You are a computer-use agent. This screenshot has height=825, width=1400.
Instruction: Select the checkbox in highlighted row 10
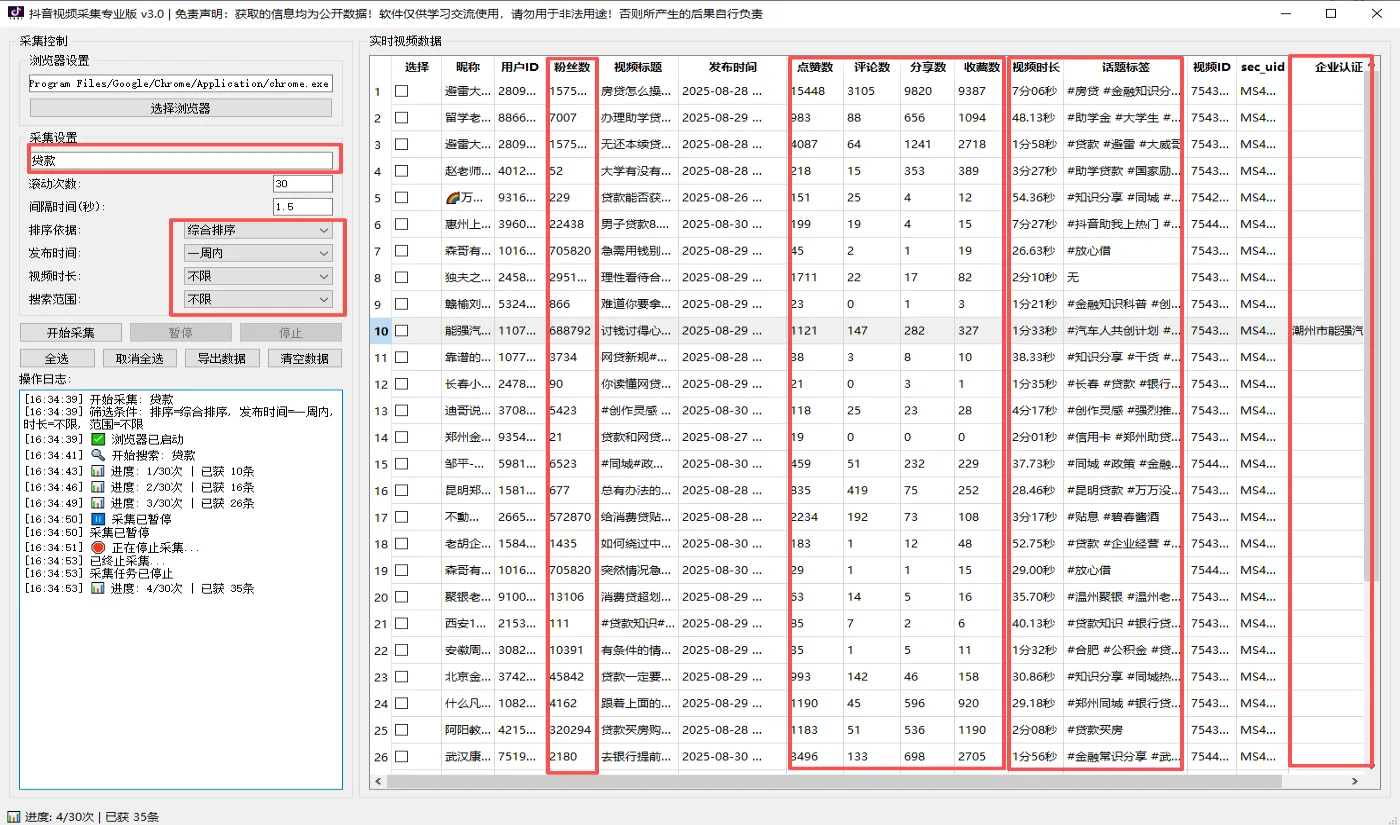401,330
